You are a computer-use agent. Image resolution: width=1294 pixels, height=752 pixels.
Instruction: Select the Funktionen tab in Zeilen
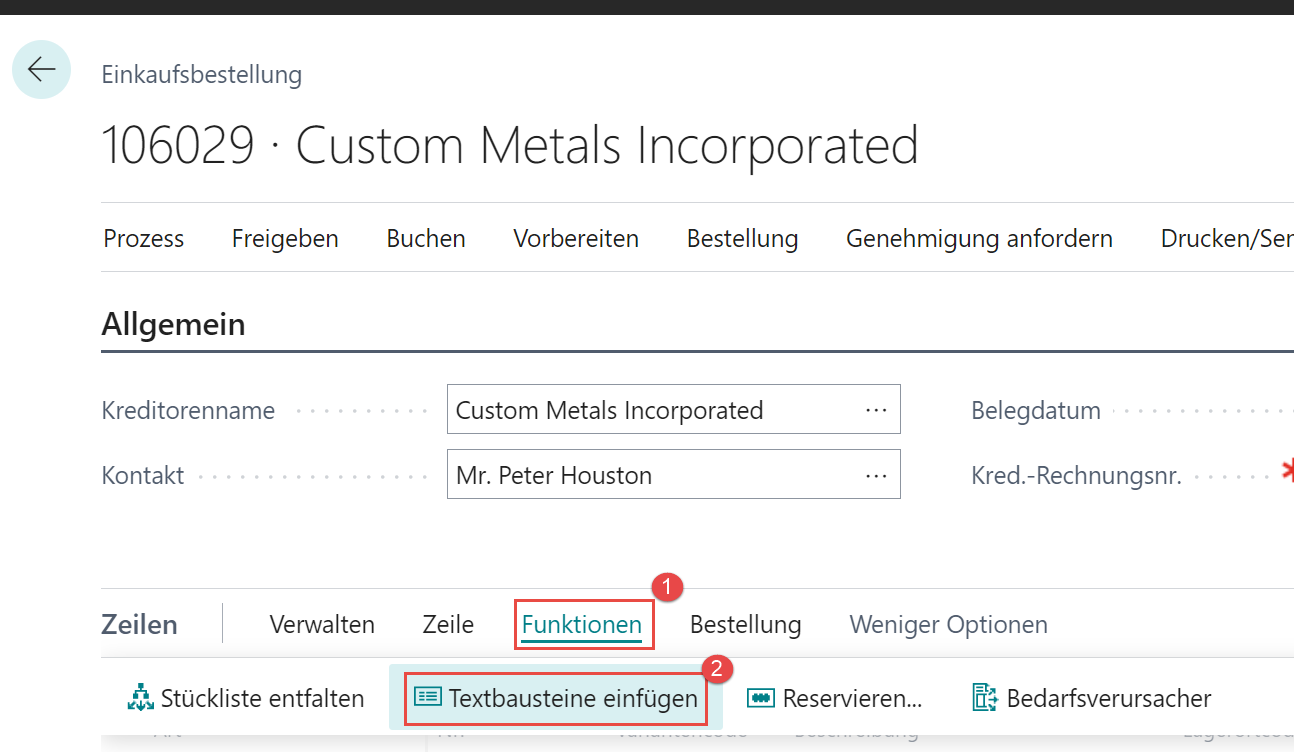[x=582, y=625]
